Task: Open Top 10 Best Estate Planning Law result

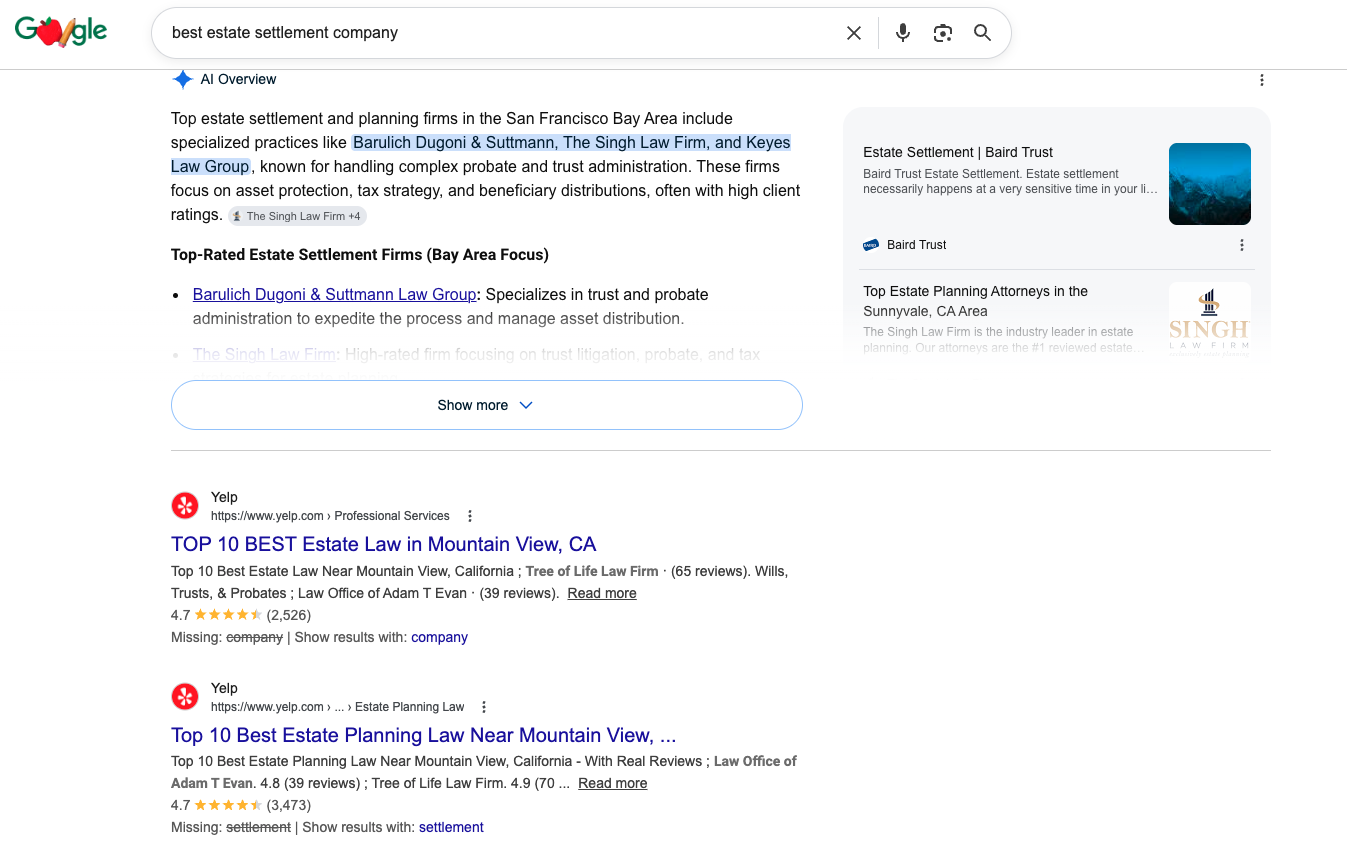Action: point(424,736)
